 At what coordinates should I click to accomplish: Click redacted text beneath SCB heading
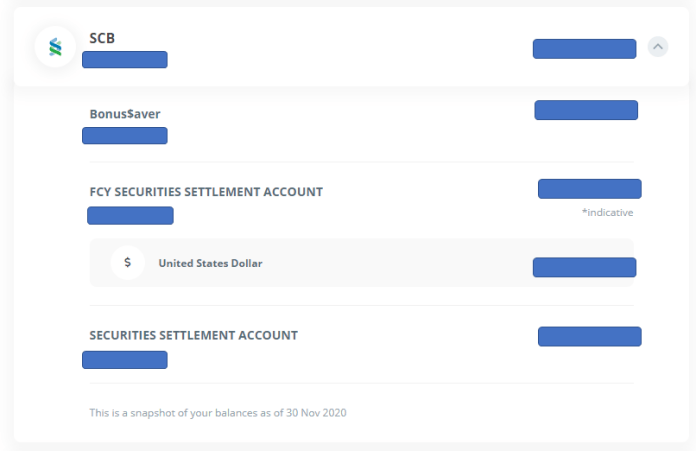(x=125, y=59)
